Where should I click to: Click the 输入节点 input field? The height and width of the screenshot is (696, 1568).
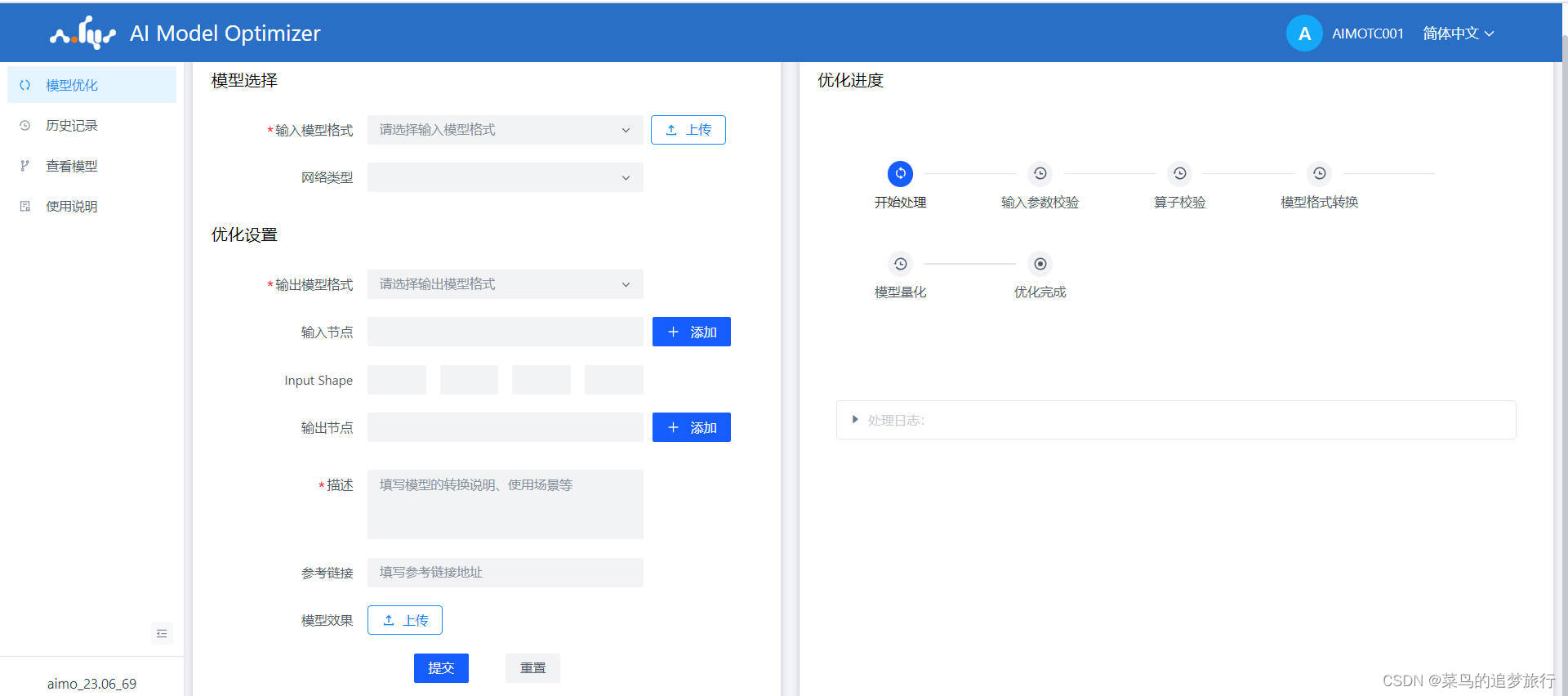click(506, 332)
